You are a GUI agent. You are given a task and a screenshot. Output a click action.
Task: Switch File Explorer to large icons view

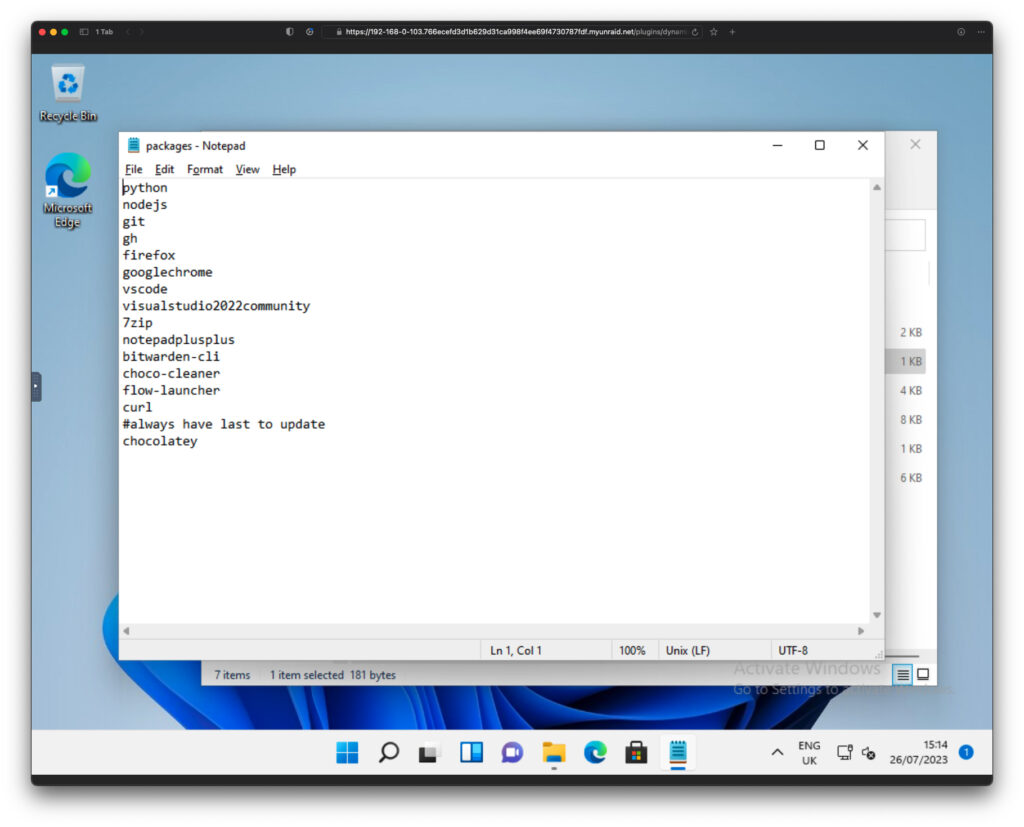coord(923,674)
